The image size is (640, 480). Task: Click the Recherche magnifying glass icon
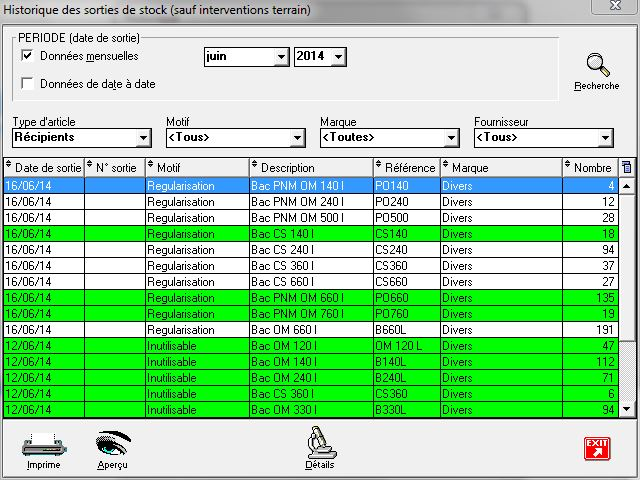click(597, 67)
